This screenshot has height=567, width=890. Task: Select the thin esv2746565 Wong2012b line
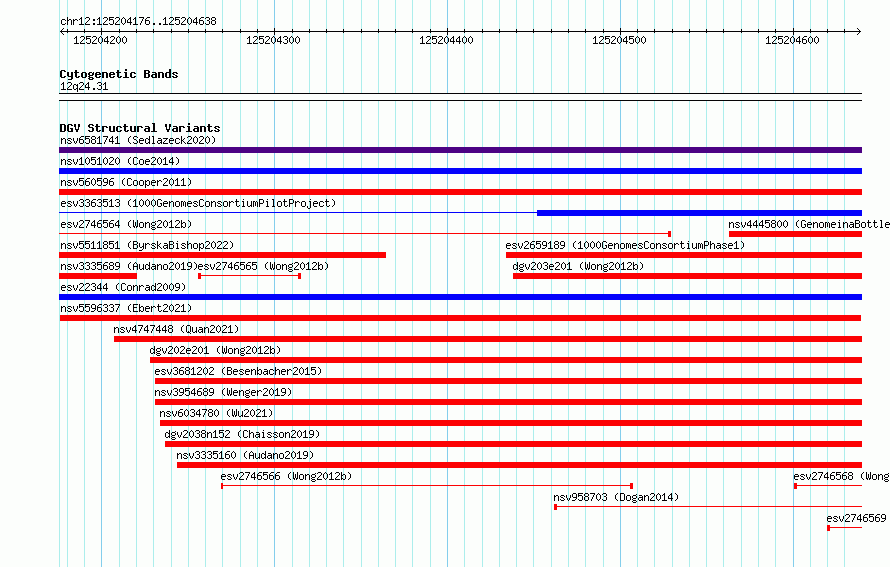coord(249,276)
